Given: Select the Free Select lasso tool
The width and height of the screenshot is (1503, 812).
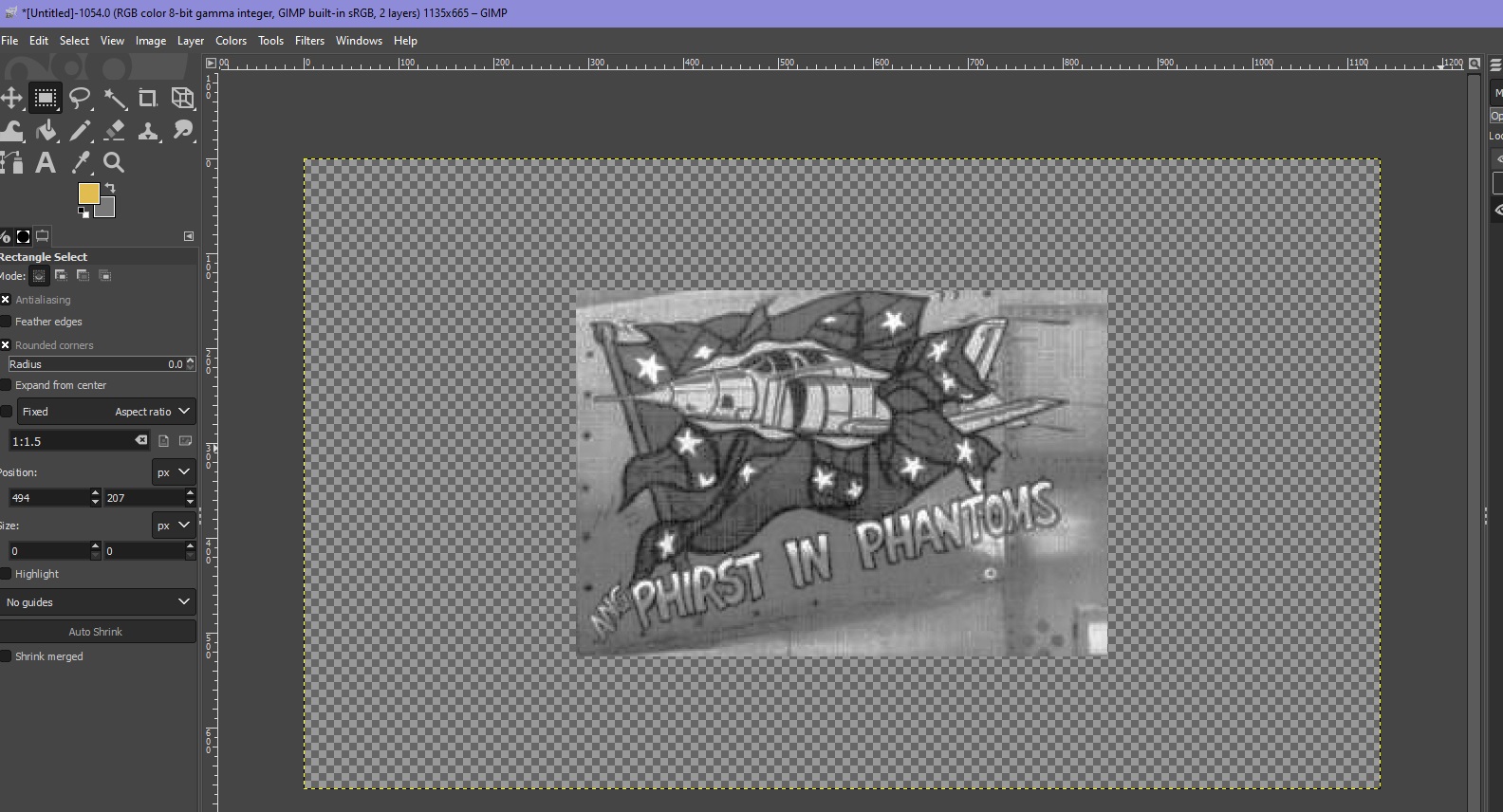Looking at the screenshot, I should 80,99.
